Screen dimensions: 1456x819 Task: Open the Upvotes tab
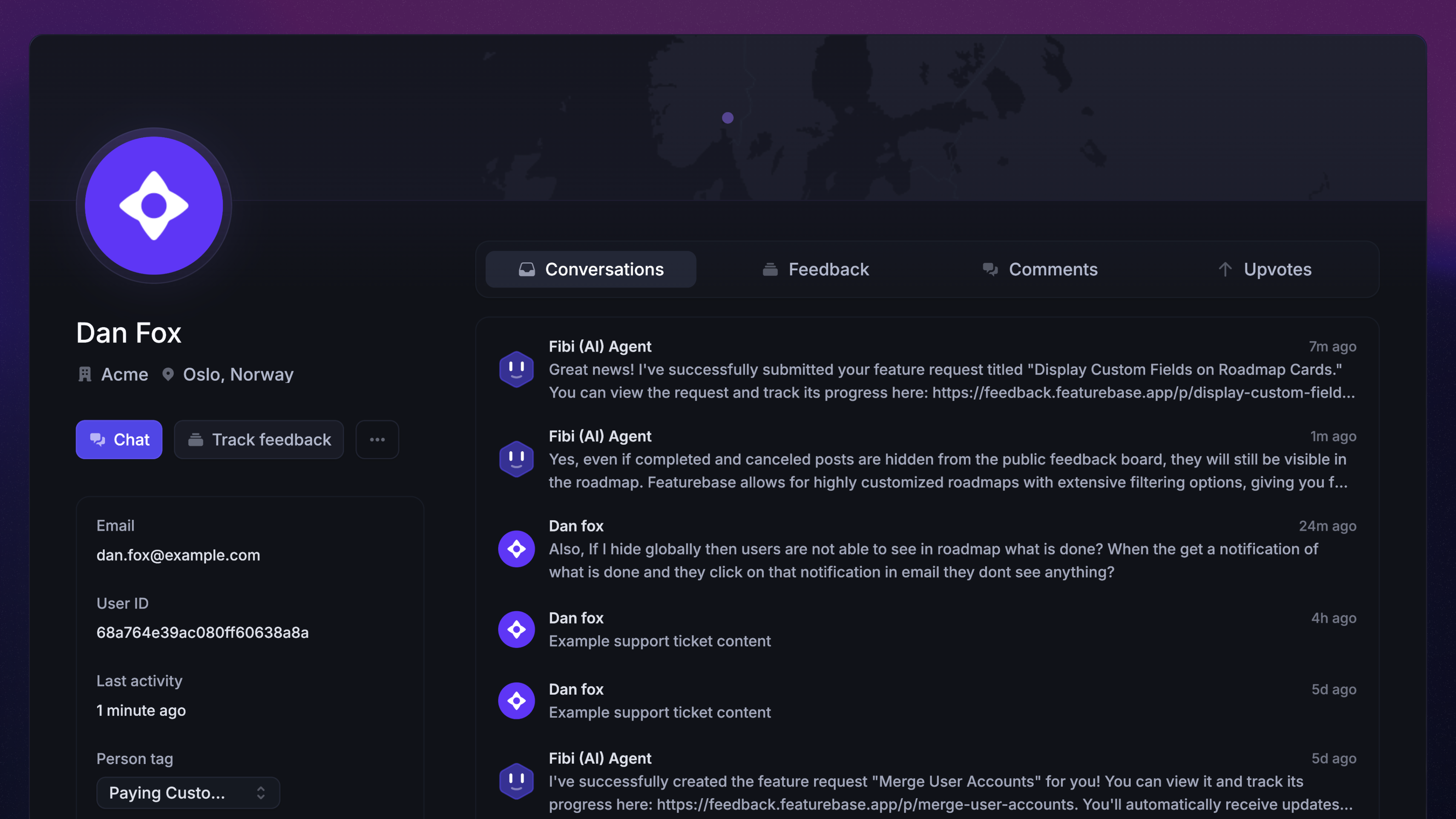pos(1265,270)
